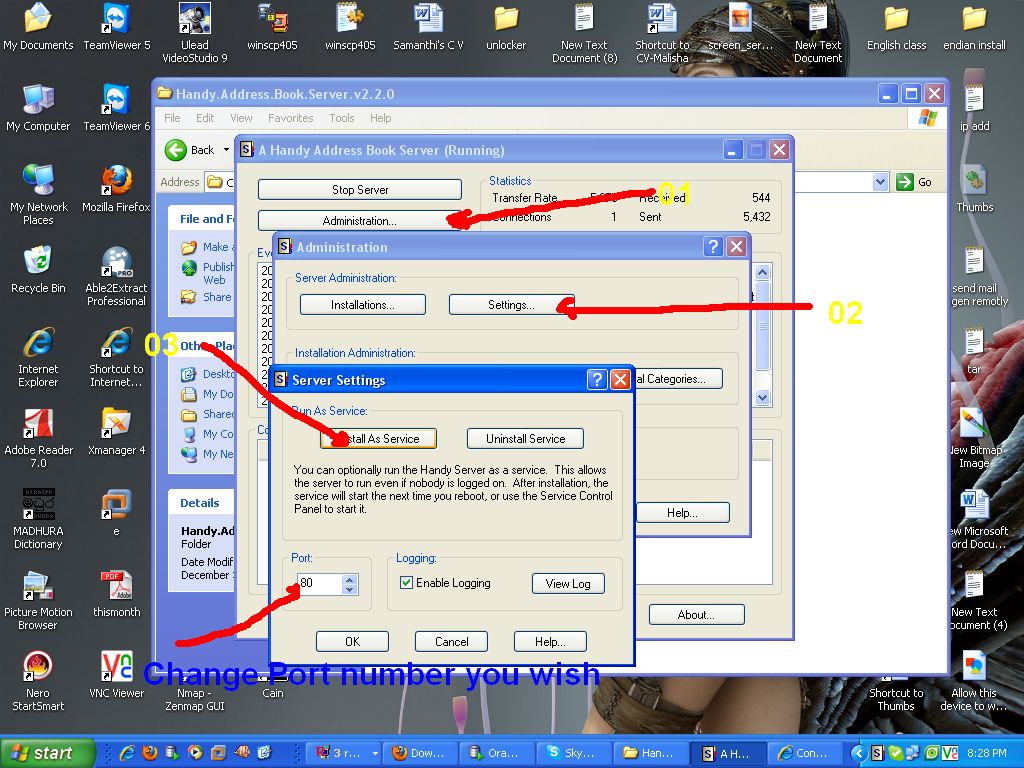
Task: Open thismonth PDF desktop icon
Action: tap(116, 594)
